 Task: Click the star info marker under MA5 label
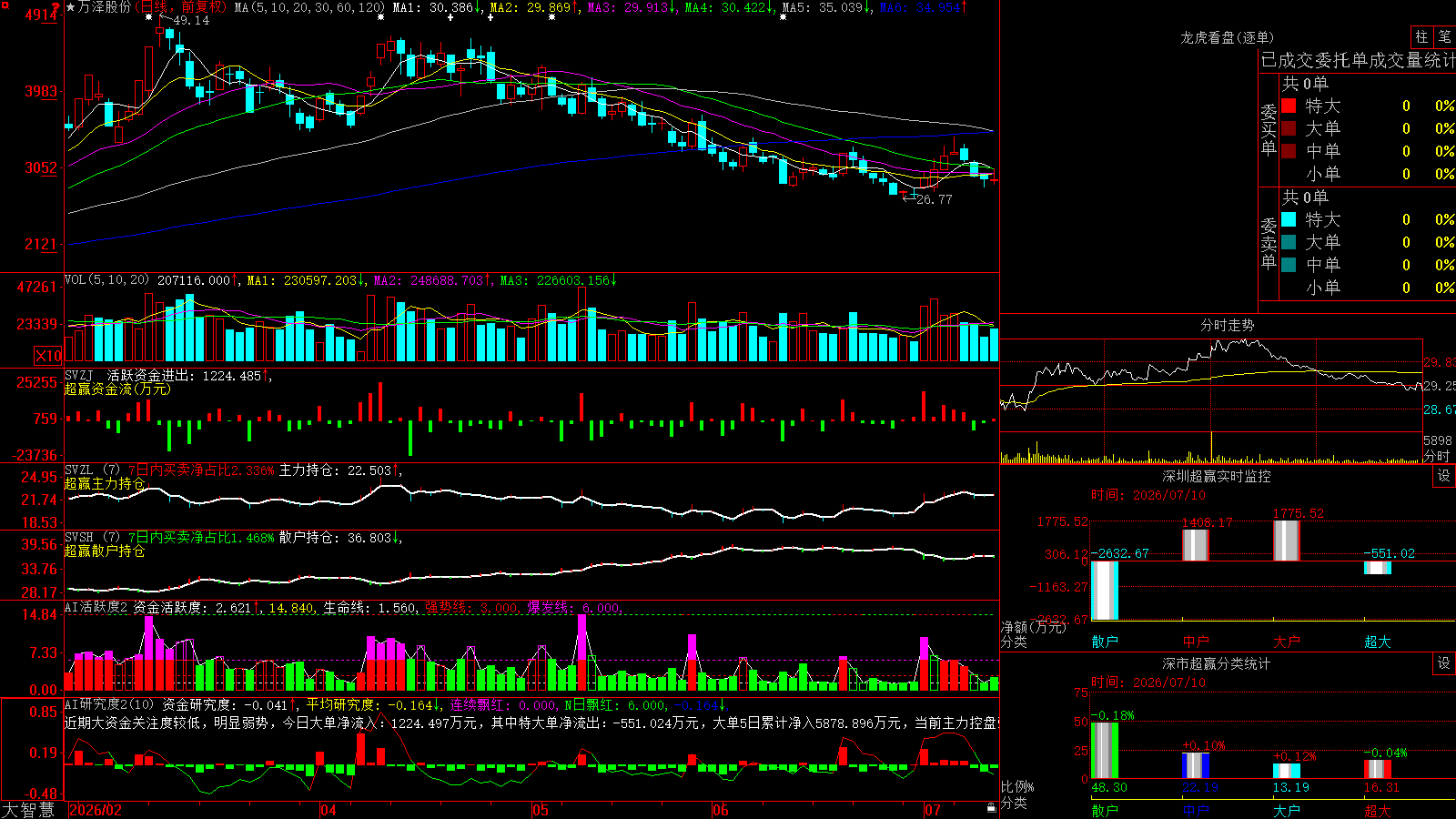pos(783,17)
